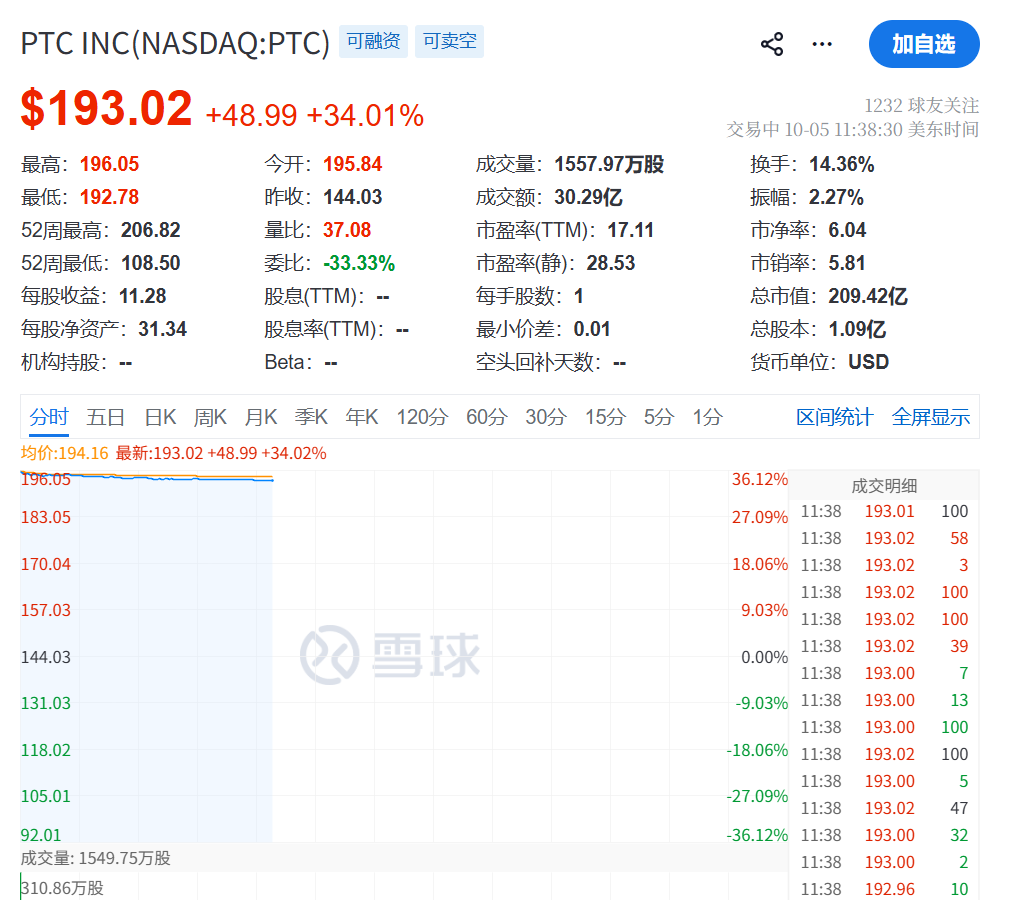
Task: Open the 区间统计 link
Action: click(x=835, y=417)
